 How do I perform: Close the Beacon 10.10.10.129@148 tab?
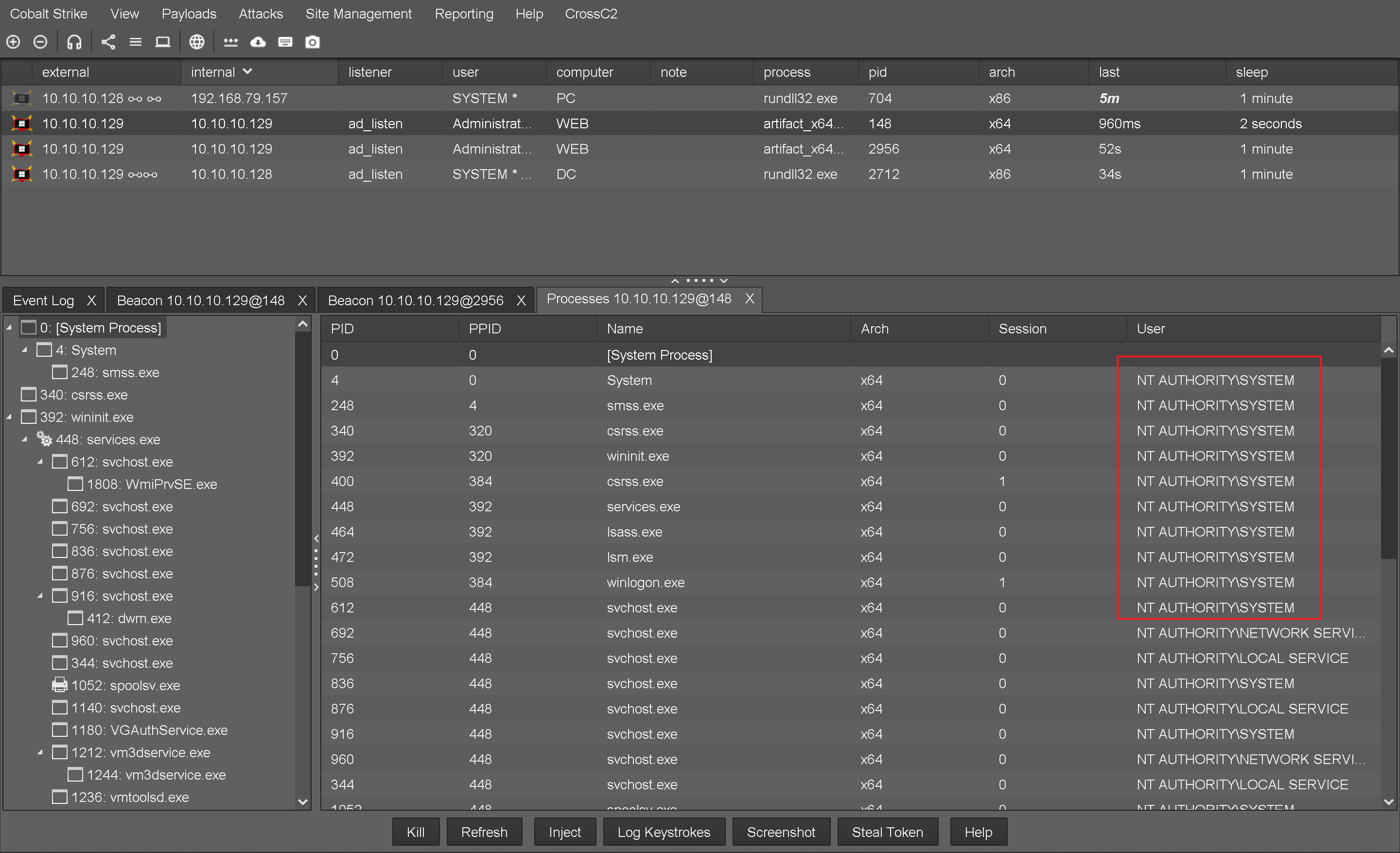pyautogui.click(x=302, y=300)
